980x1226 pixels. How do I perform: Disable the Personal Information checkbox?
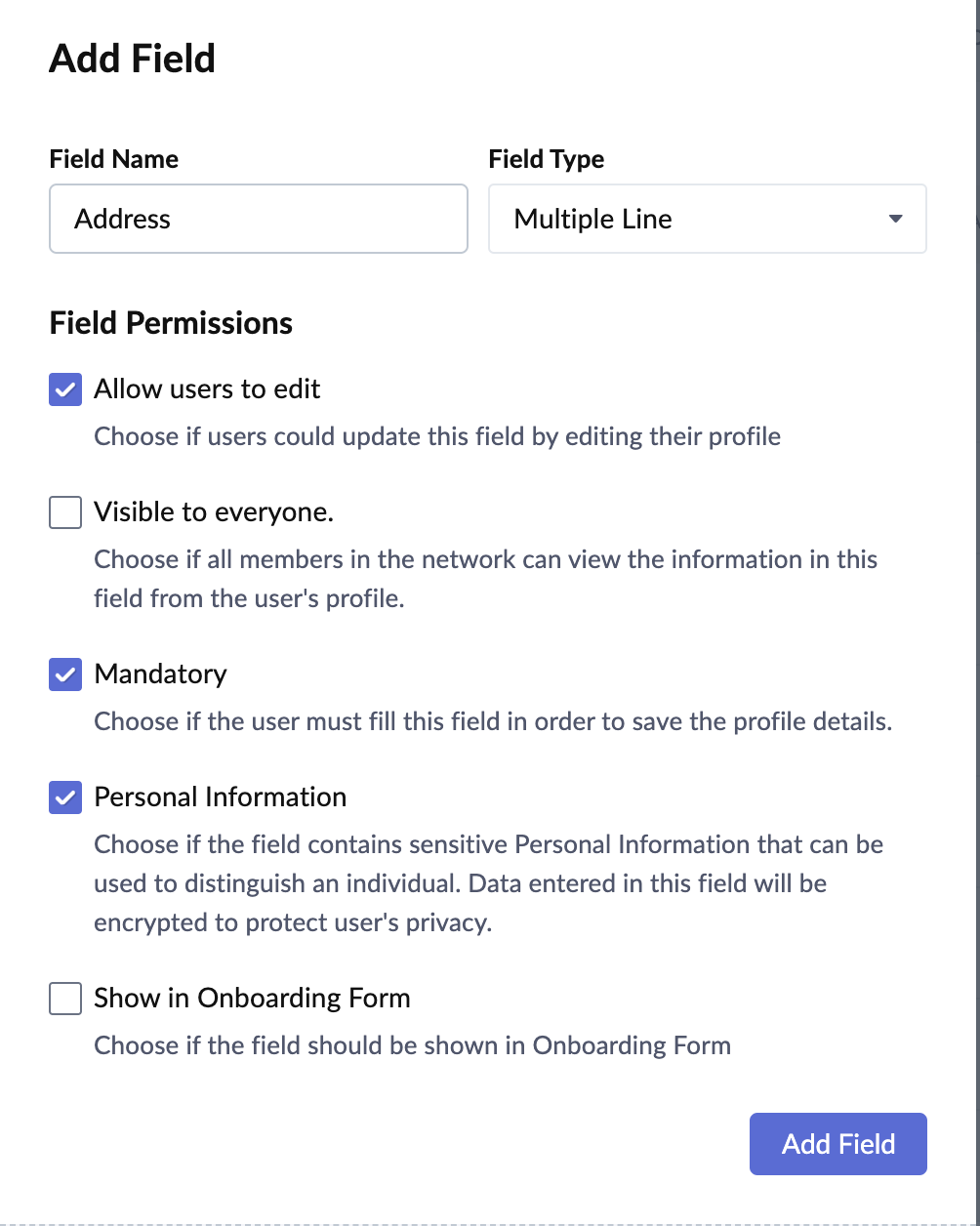coord(65,797)
